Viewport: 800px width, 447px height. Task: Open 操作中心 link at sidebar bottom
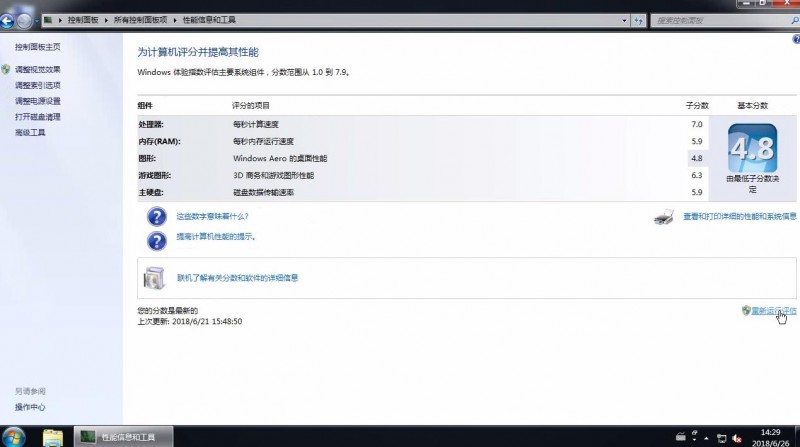click(30, 407)
